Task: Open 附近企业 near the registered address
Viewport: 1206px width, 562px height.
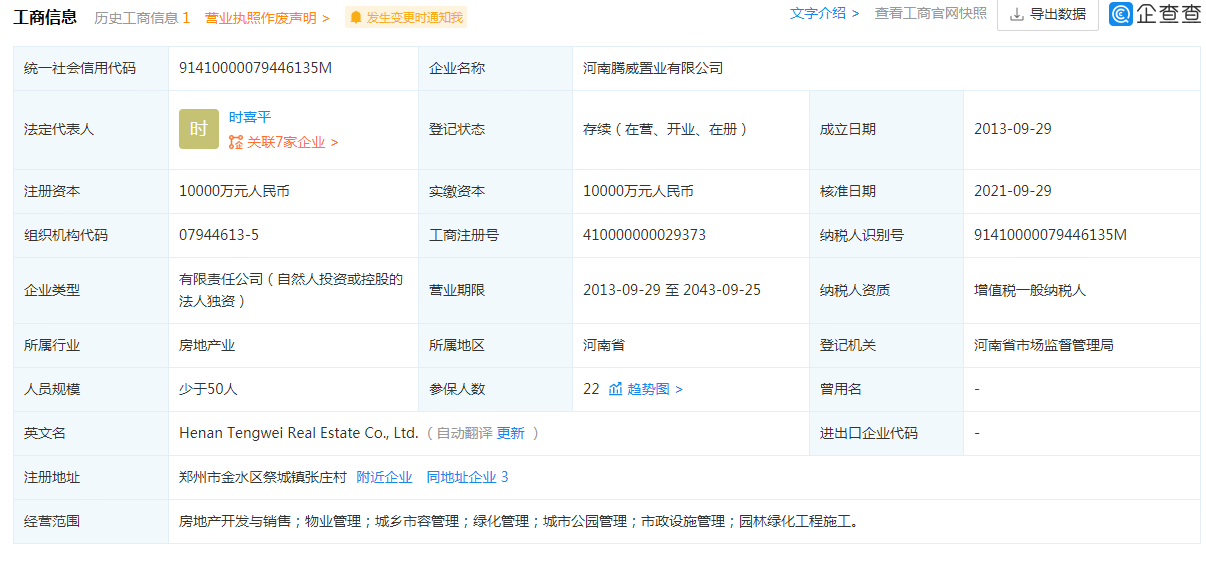Action: click(x=384, y=477)
